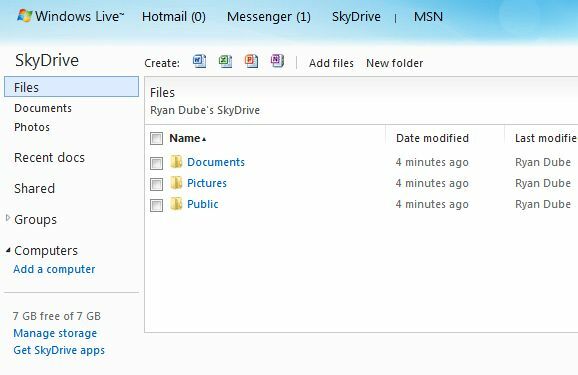Click the Computers sidebar label
Image resolution: width=578 pixels, height=375 pixels.
[46, 251]
